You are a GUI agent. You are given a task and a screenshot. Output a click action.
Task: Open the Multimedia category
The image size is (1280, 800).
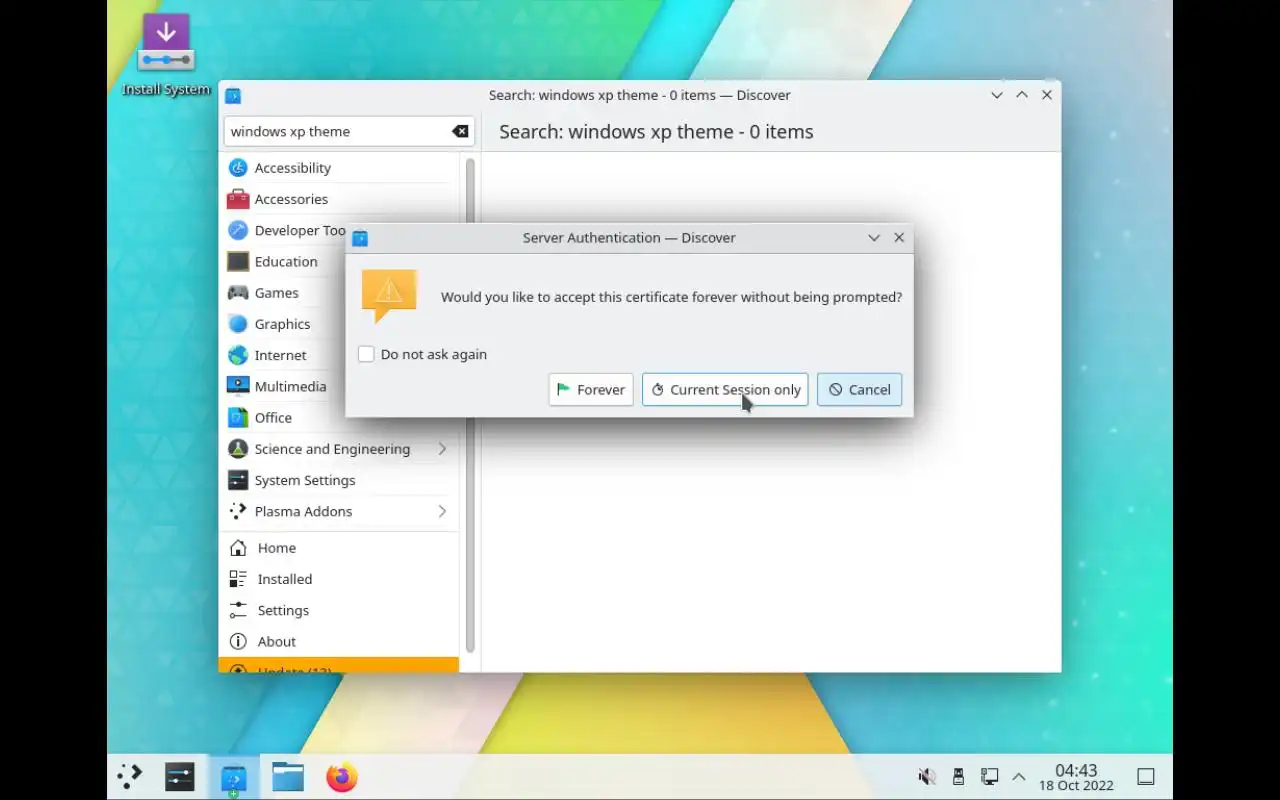339,386
